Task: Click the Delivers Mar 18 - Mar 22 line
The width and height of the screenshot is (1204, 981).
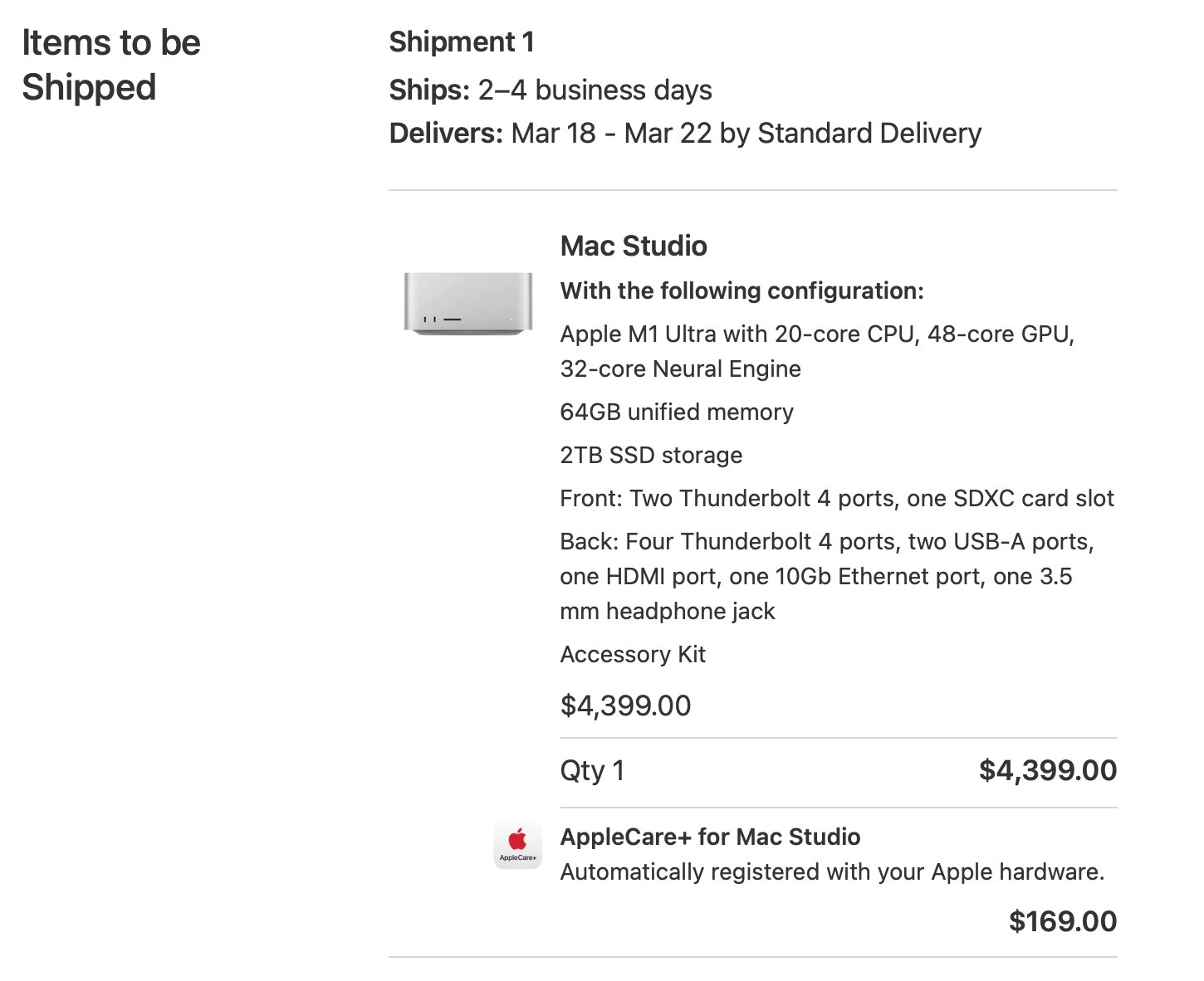Action: pyautogui.click(x=685, y=133)
